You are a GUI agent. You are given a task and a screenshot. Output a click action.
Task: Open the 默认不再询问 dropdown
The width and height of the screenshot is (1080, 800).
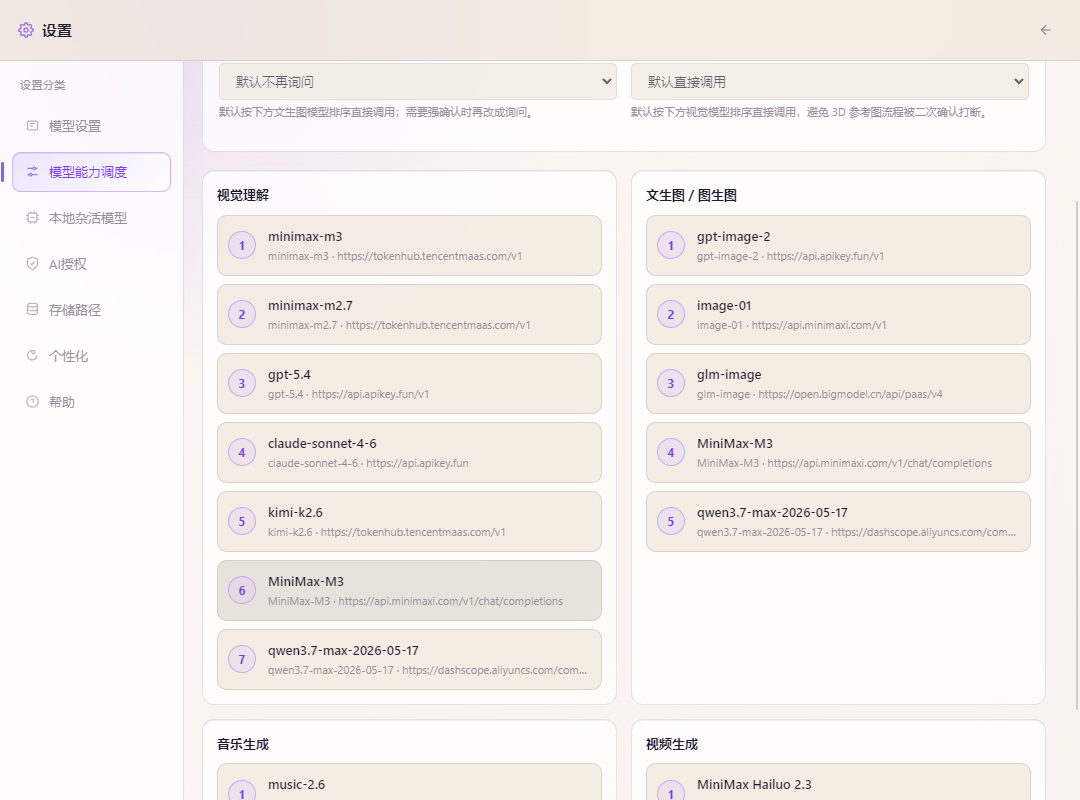[417, 81]
